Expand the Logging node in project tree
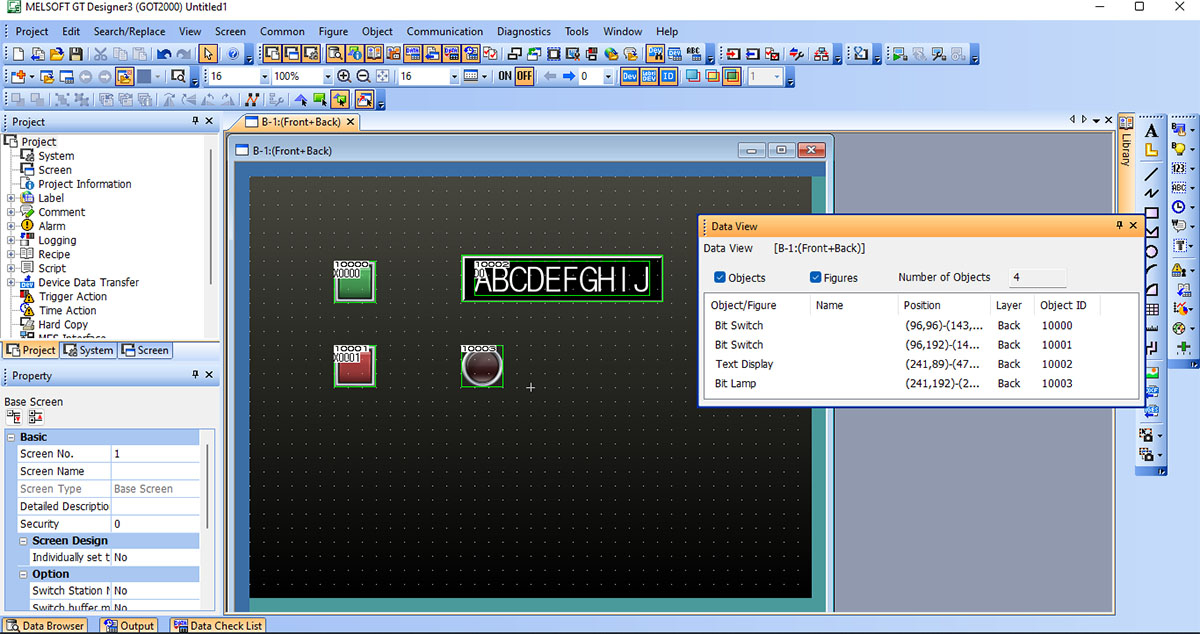This screenshot has height=634, width=1200. [11, 240]
